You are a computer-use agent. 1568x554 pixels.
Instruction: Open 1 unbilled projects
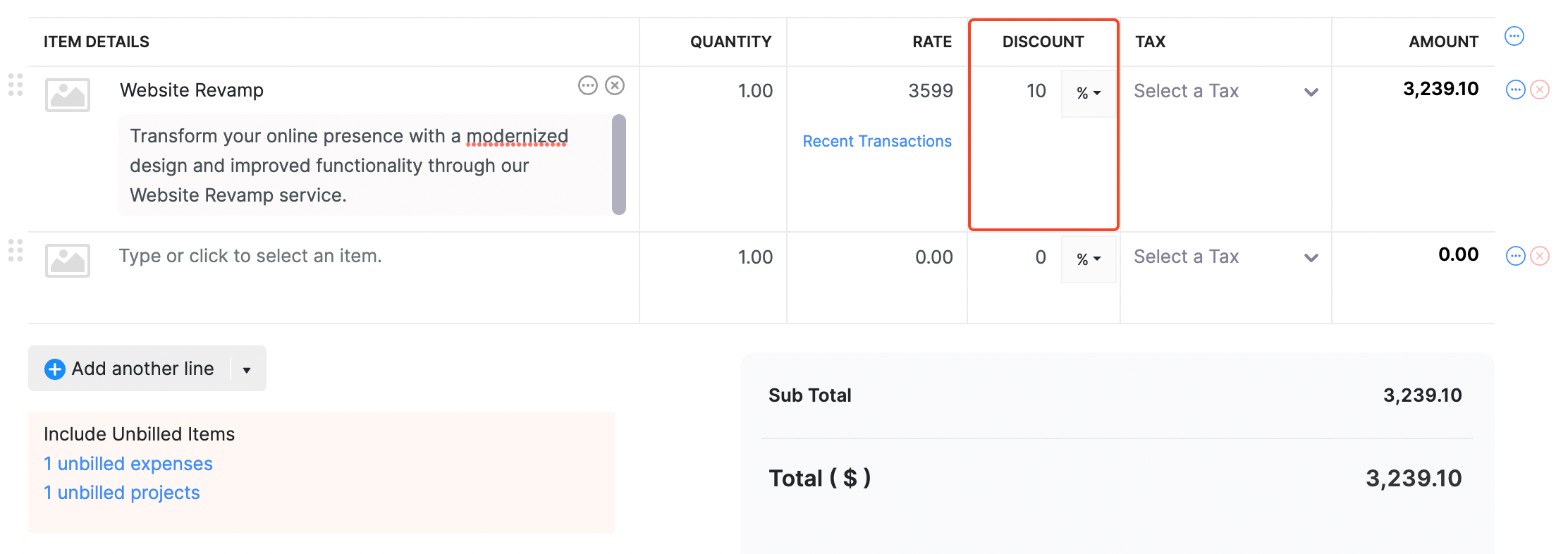click(x=121, y=492)
